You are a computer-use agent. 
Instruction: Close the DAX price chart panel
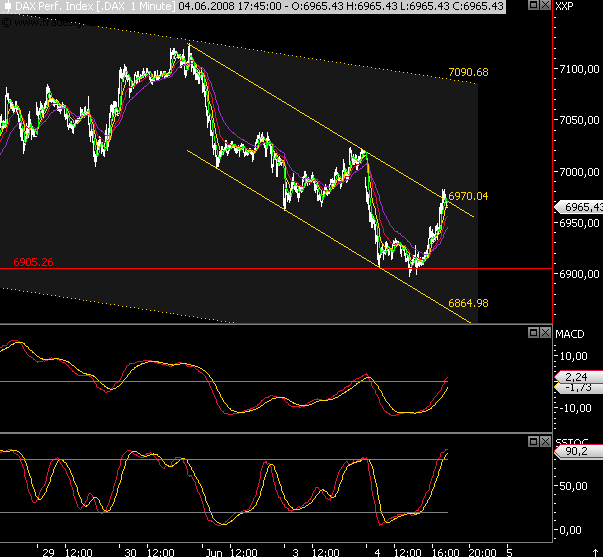click(x=545, y=5)
